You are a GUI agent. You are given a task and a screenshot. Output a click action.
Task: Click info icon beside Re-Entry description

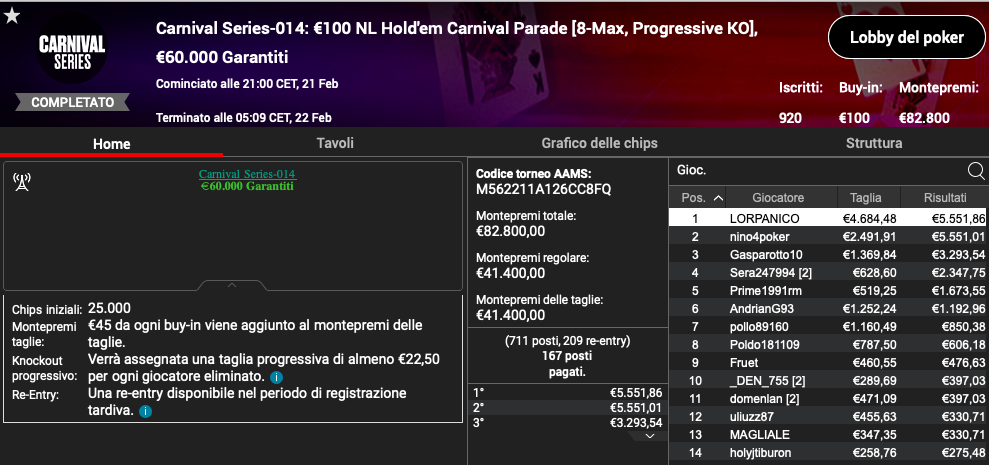coord(145,411)
